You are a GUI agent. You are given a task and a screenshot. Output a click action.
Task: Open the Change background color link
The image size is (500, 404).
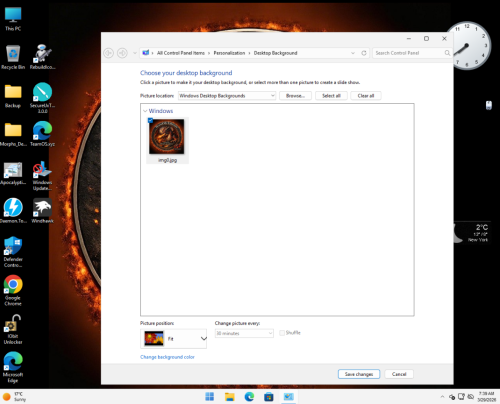pos(167,357)
